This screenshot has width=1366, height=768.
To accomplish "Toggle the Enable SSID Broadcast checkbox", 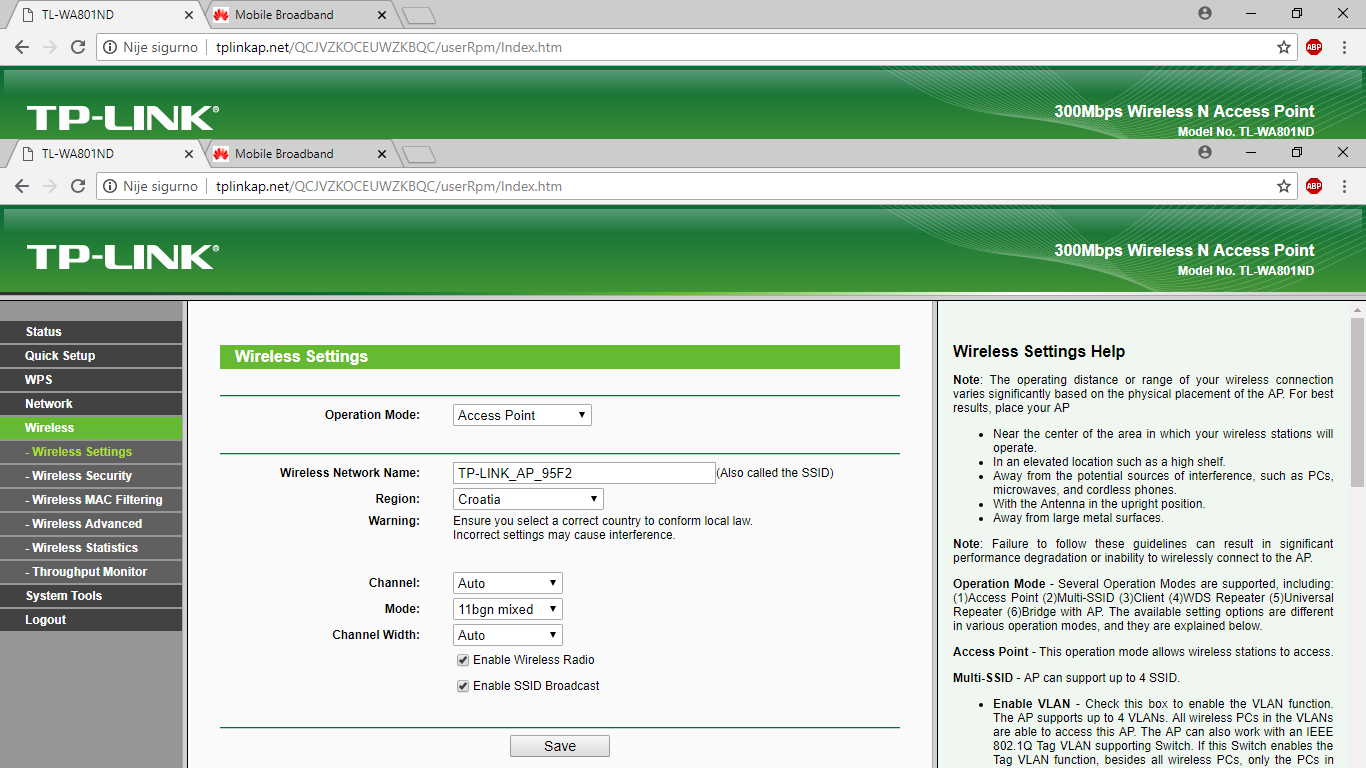I will (x=463, y=686).
